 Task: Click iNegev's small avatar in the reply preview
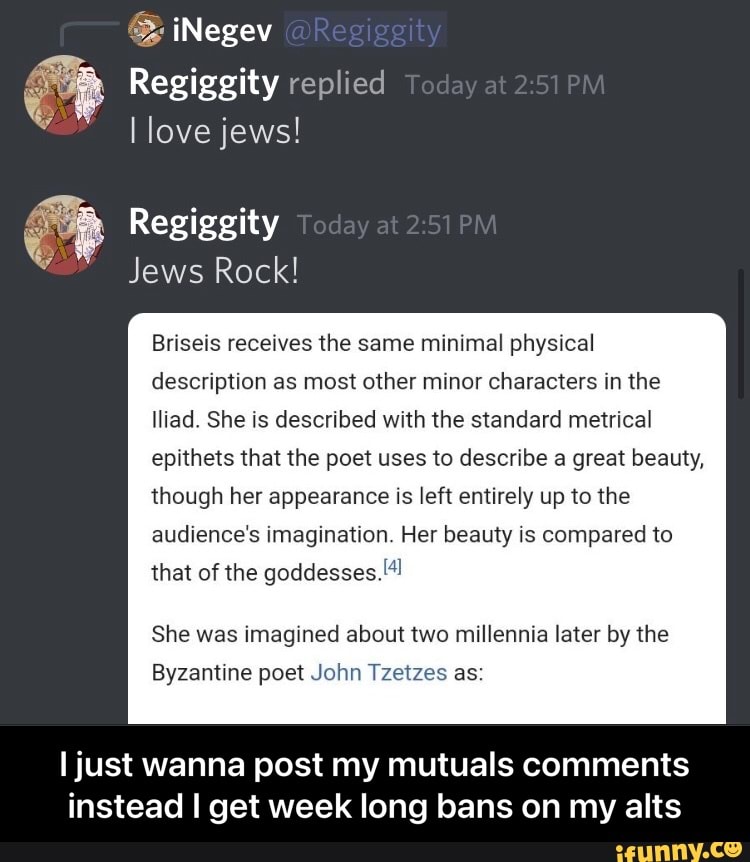coord(147,32)
